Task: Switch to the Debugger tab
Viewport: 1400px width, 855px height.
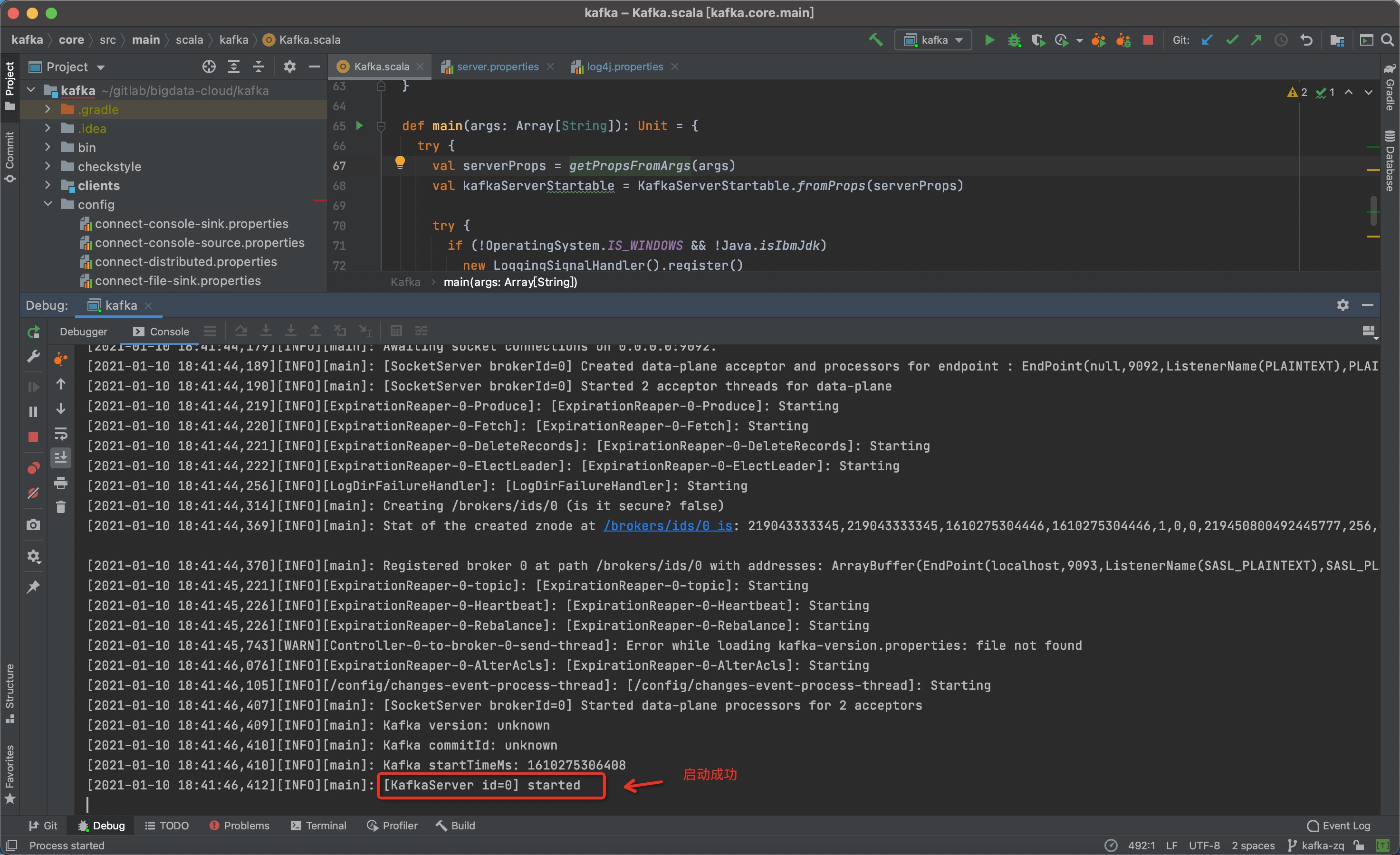Action: 83,331
